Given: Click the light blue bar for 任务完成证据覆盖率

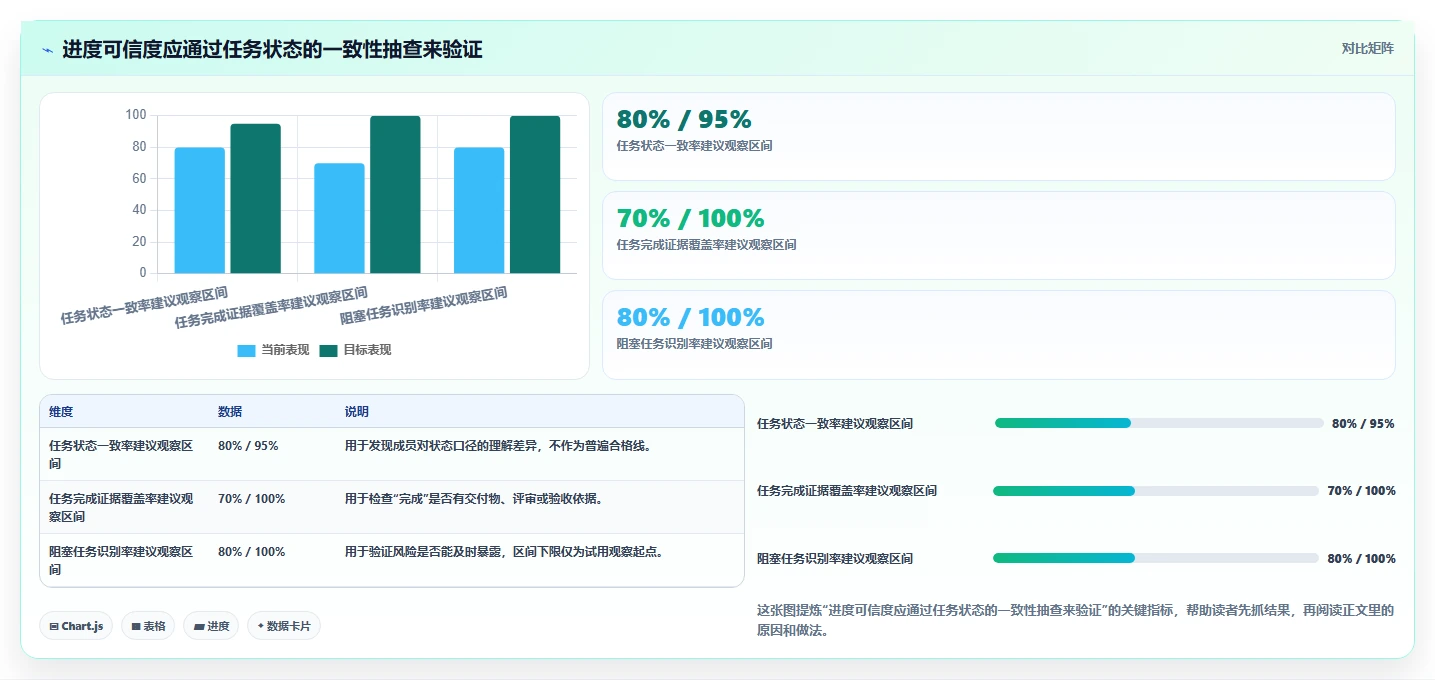Looking at the screenshot, I should (x=339, y=218).
